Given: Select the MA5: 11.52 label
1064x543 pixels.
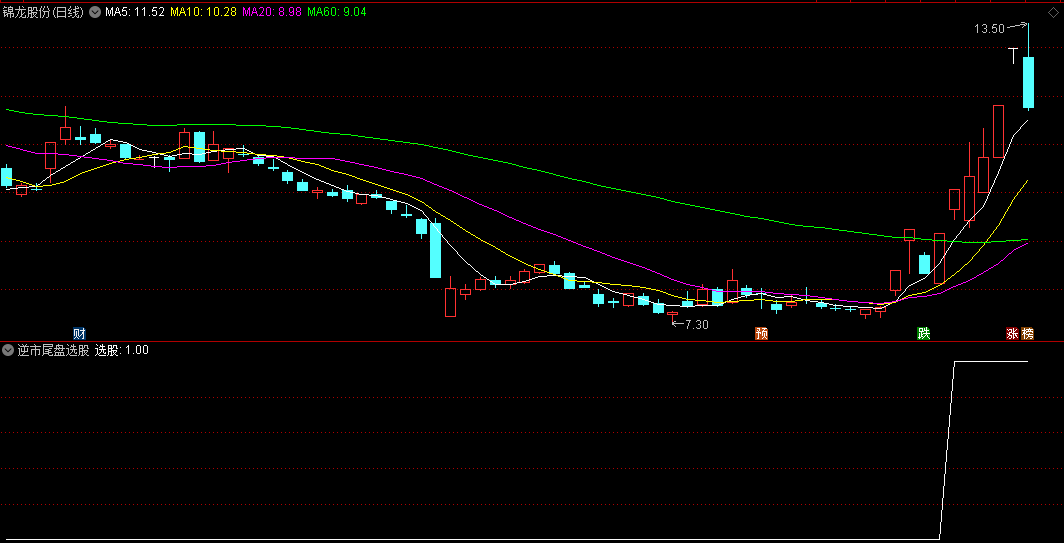Looking at the screenshot, I should [135, 12].
